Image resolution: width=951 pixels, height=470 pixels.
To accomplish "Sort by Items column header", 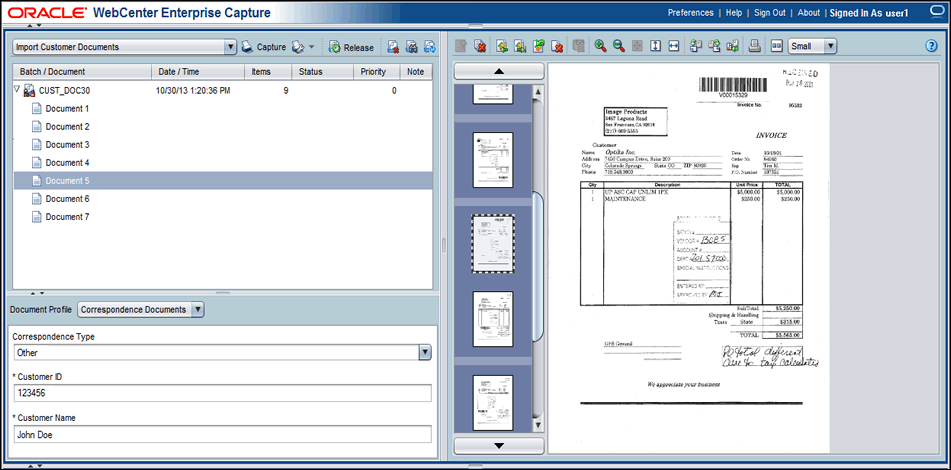I will click(267, 72).
